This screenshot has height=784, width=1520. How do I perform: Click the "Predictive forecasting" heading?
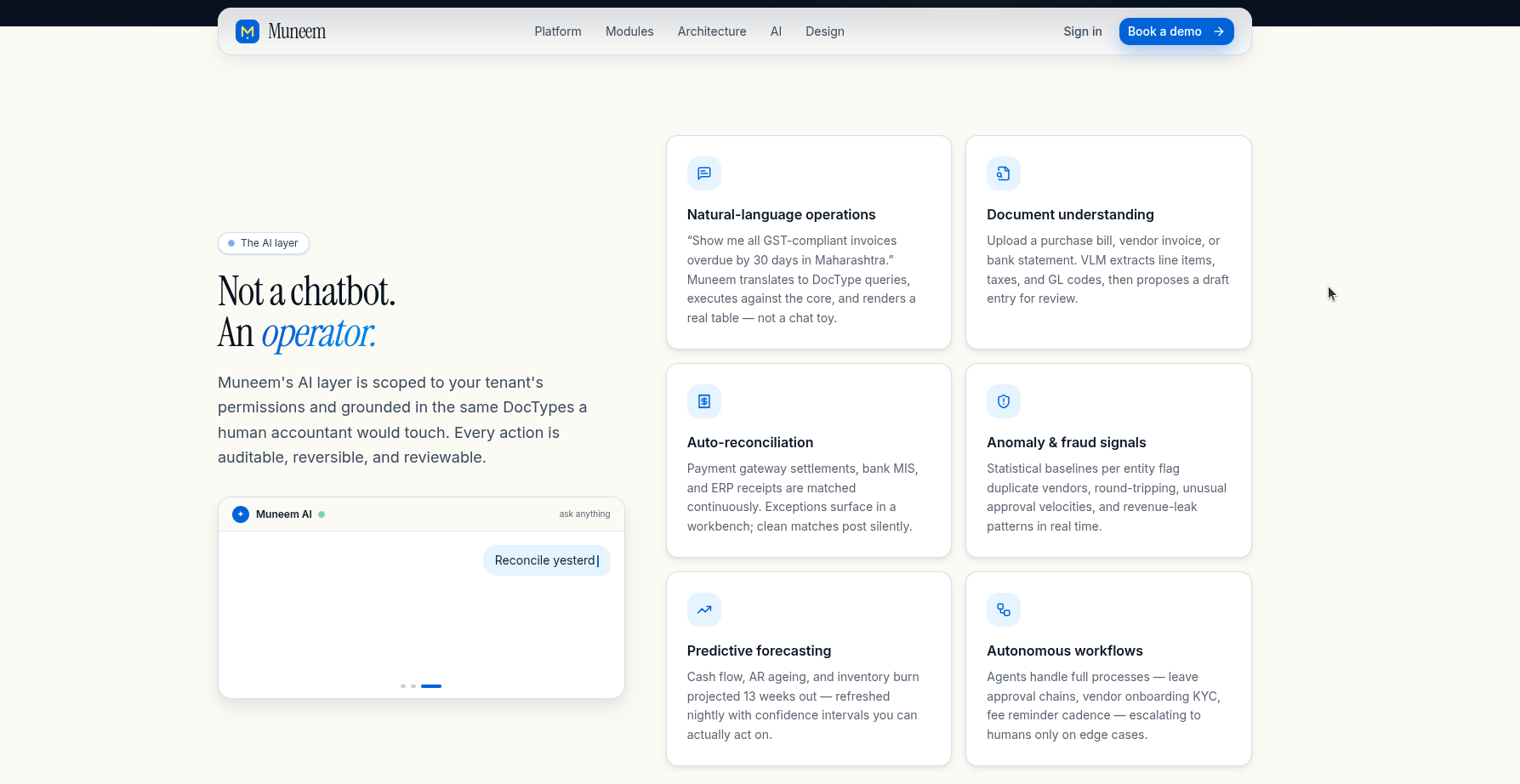(759, 651)
